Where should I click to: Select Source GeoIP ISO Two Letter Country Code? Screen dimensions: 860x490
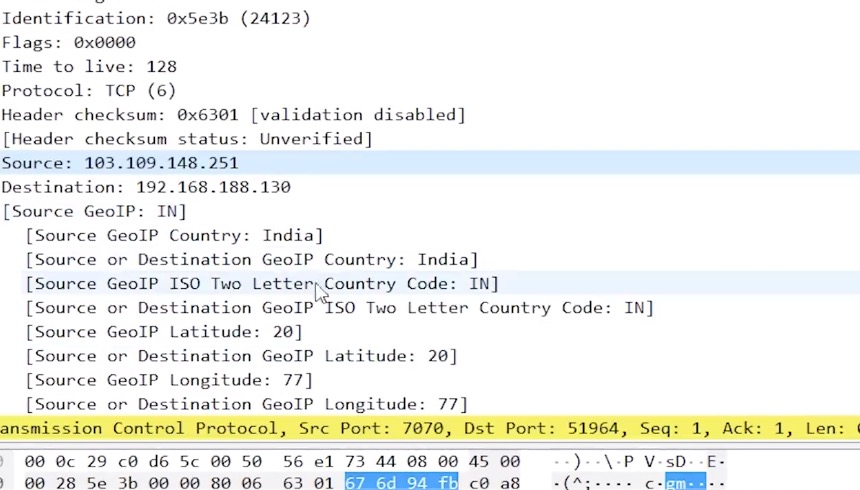[261, 283]
